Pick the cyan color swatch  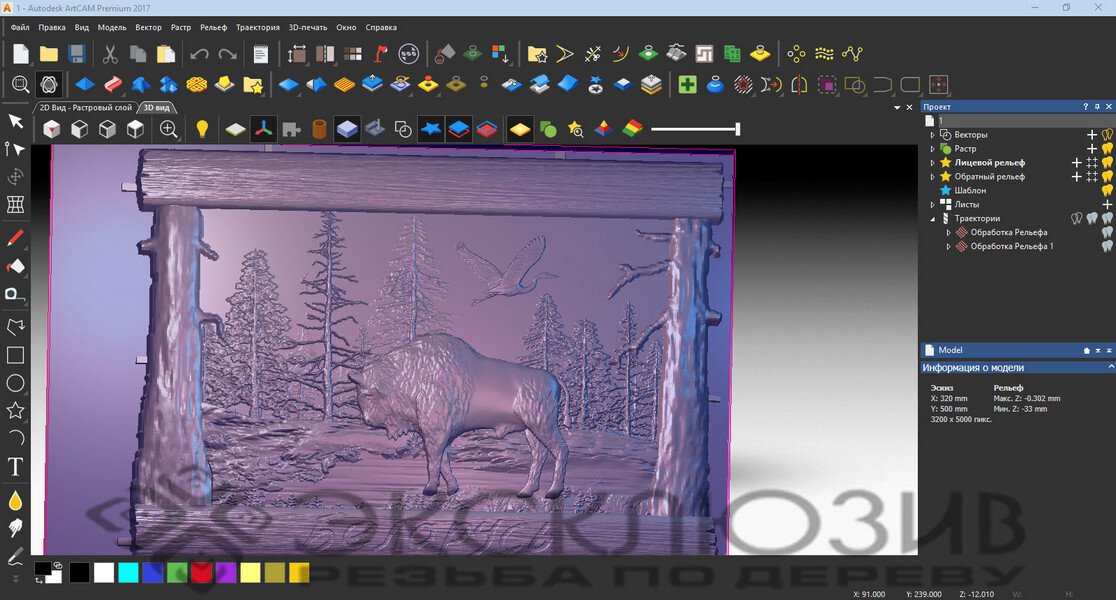(128, 573)
